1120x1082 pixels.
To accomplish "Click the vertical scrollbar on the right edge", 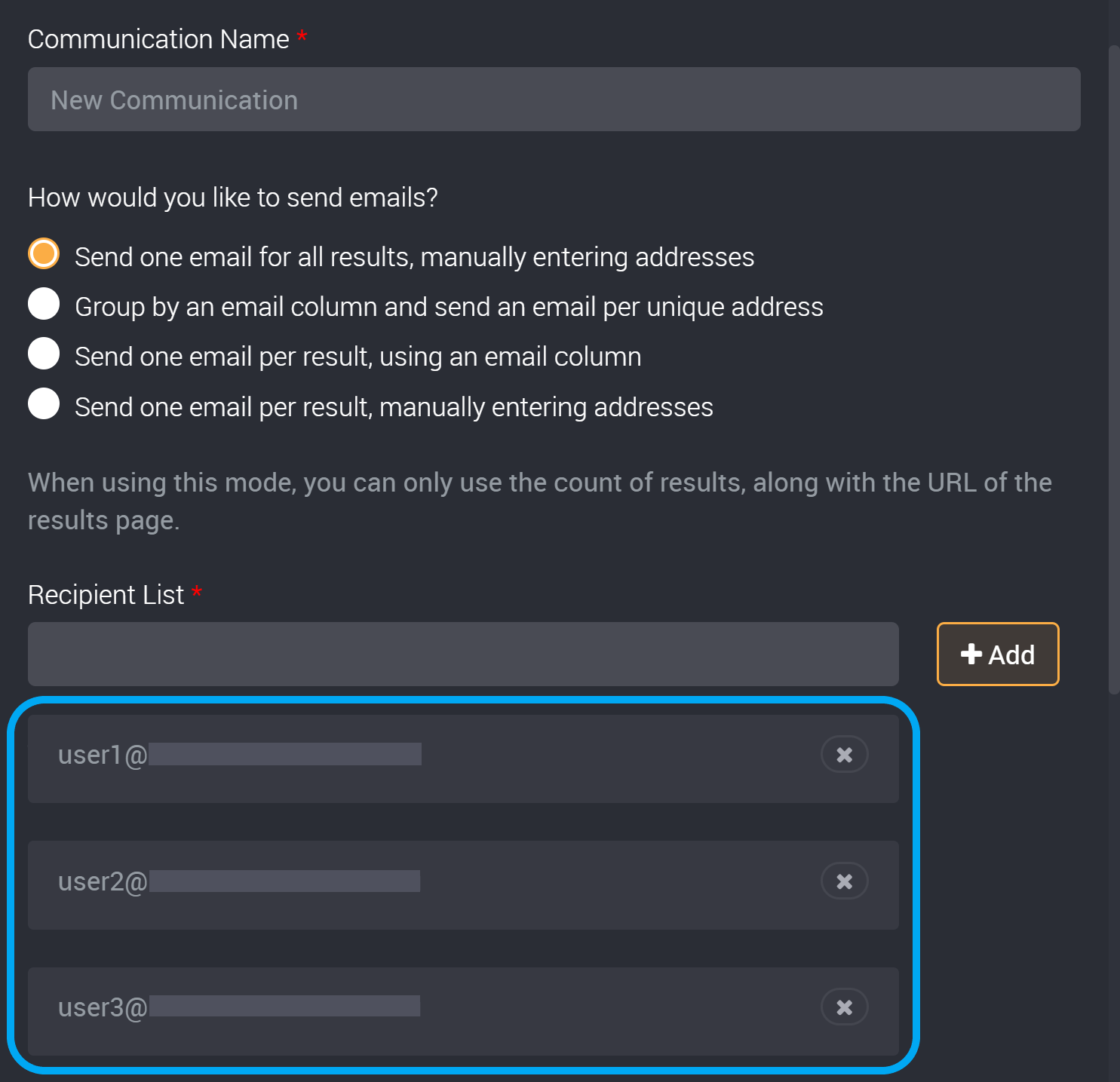I will (x=1114, y=369).
